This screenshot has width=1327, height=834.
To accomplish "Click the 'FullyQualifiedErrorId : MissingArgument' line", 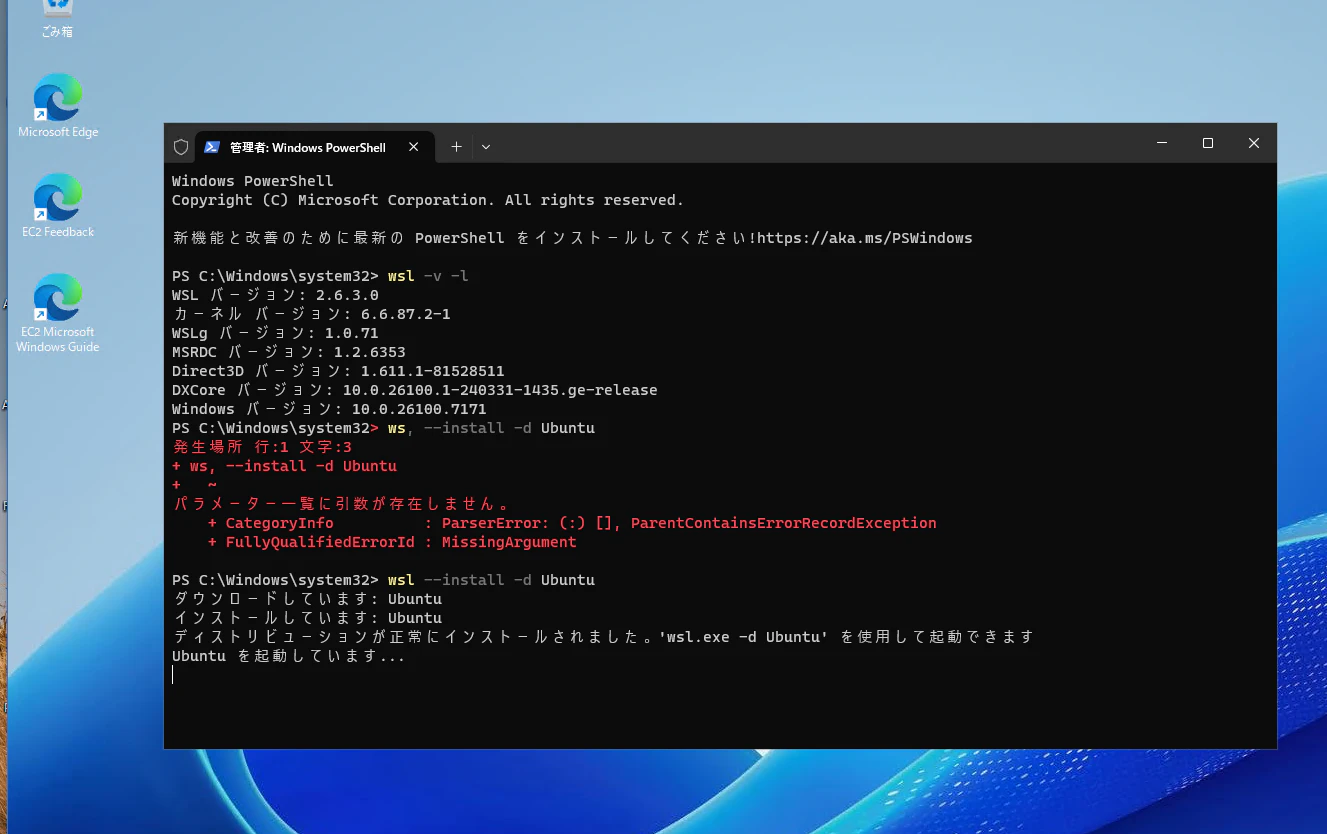I will pos(392,542).
